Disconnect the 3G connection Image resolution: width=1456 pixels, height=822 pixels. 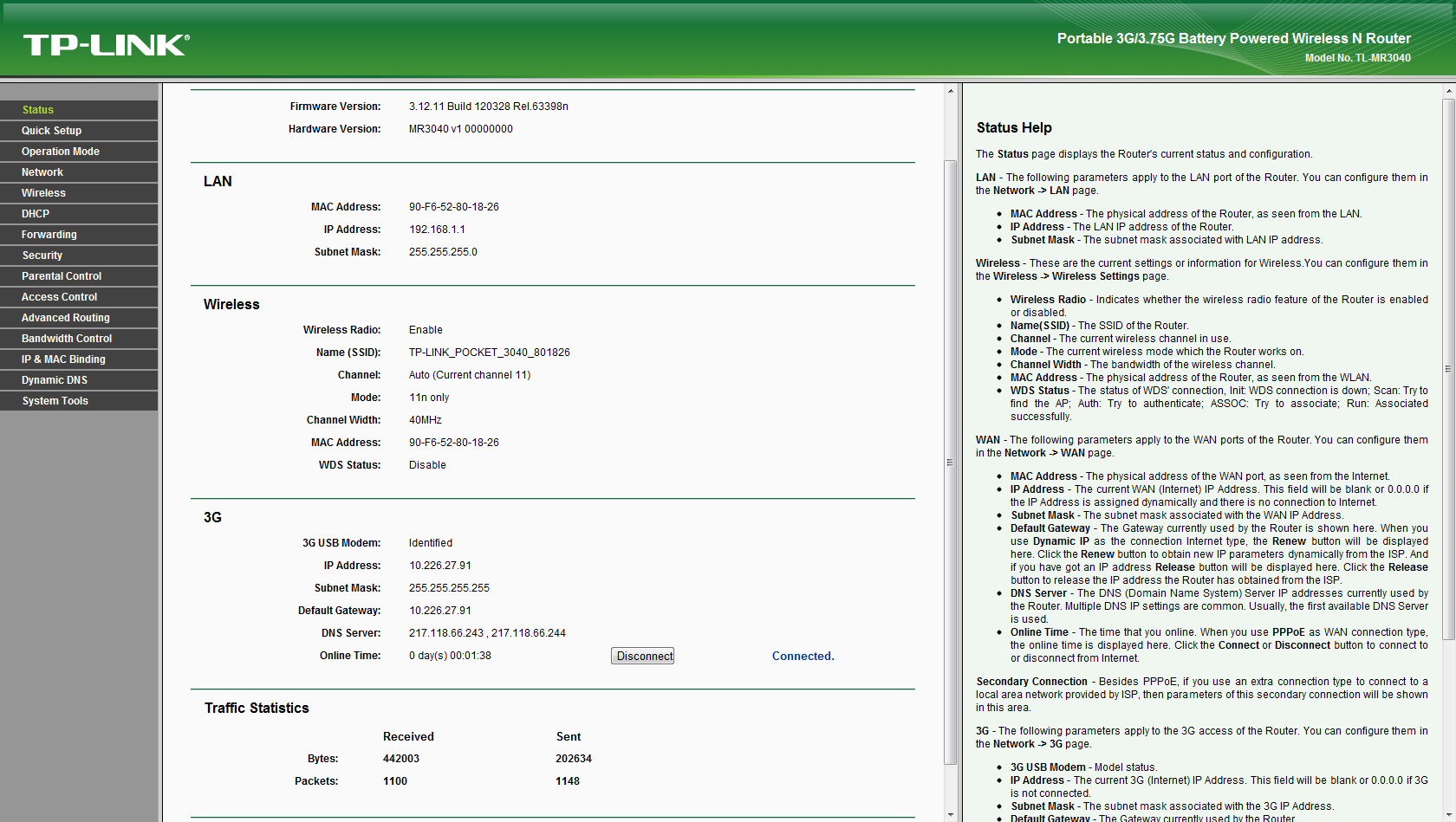click(643, 657)
